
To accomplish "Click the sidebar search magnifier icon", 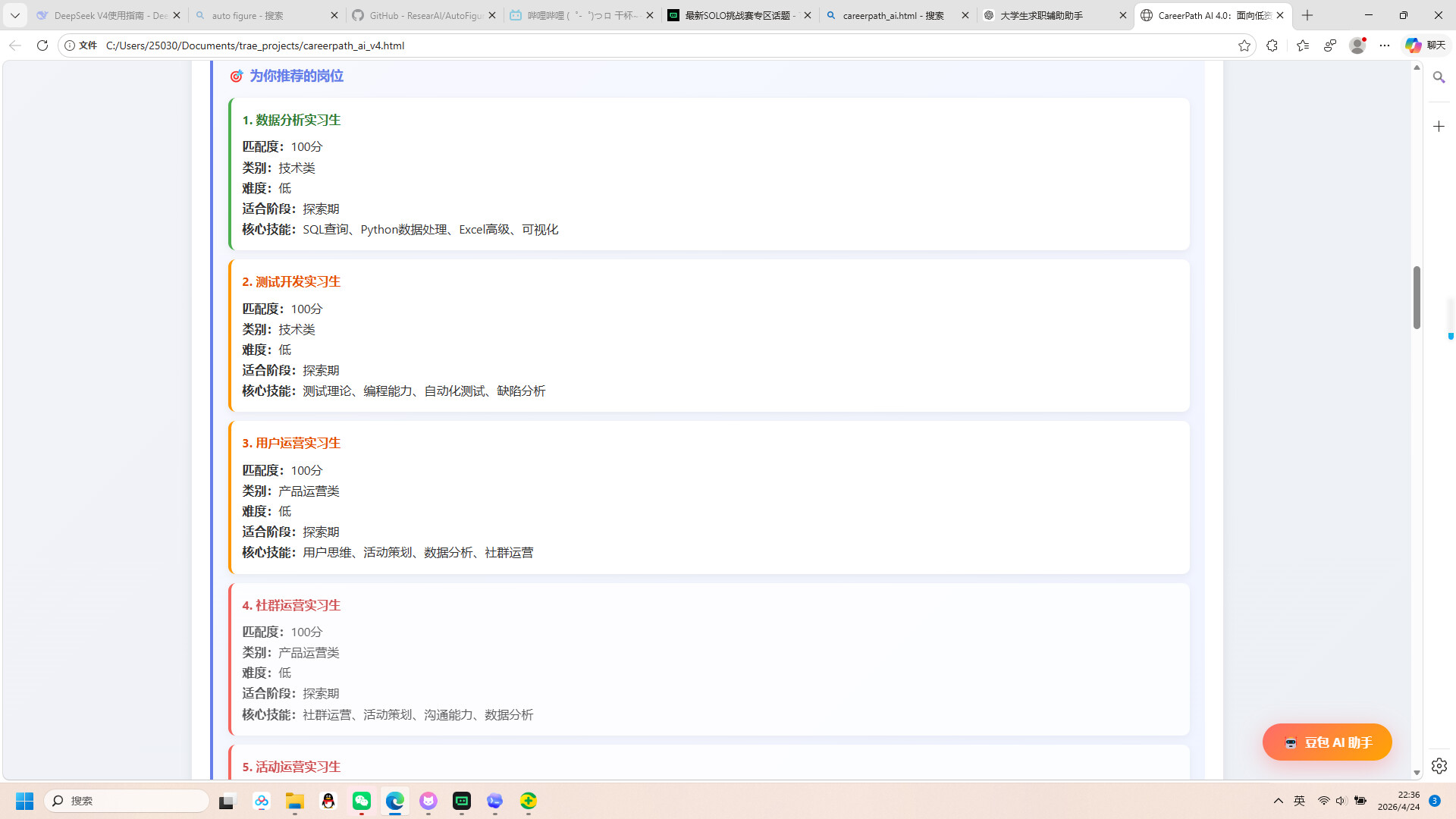I will (1439, 77).
